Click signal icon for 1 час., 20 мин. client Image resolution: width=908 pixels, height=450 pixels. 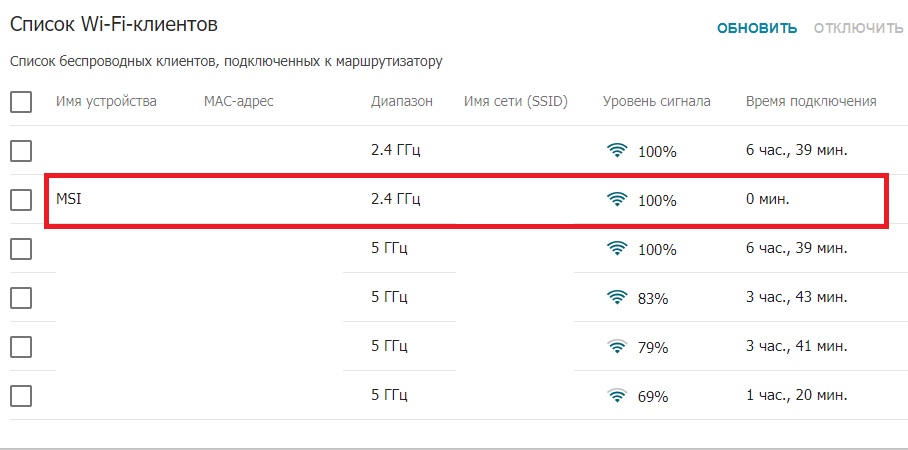(617, 395)
